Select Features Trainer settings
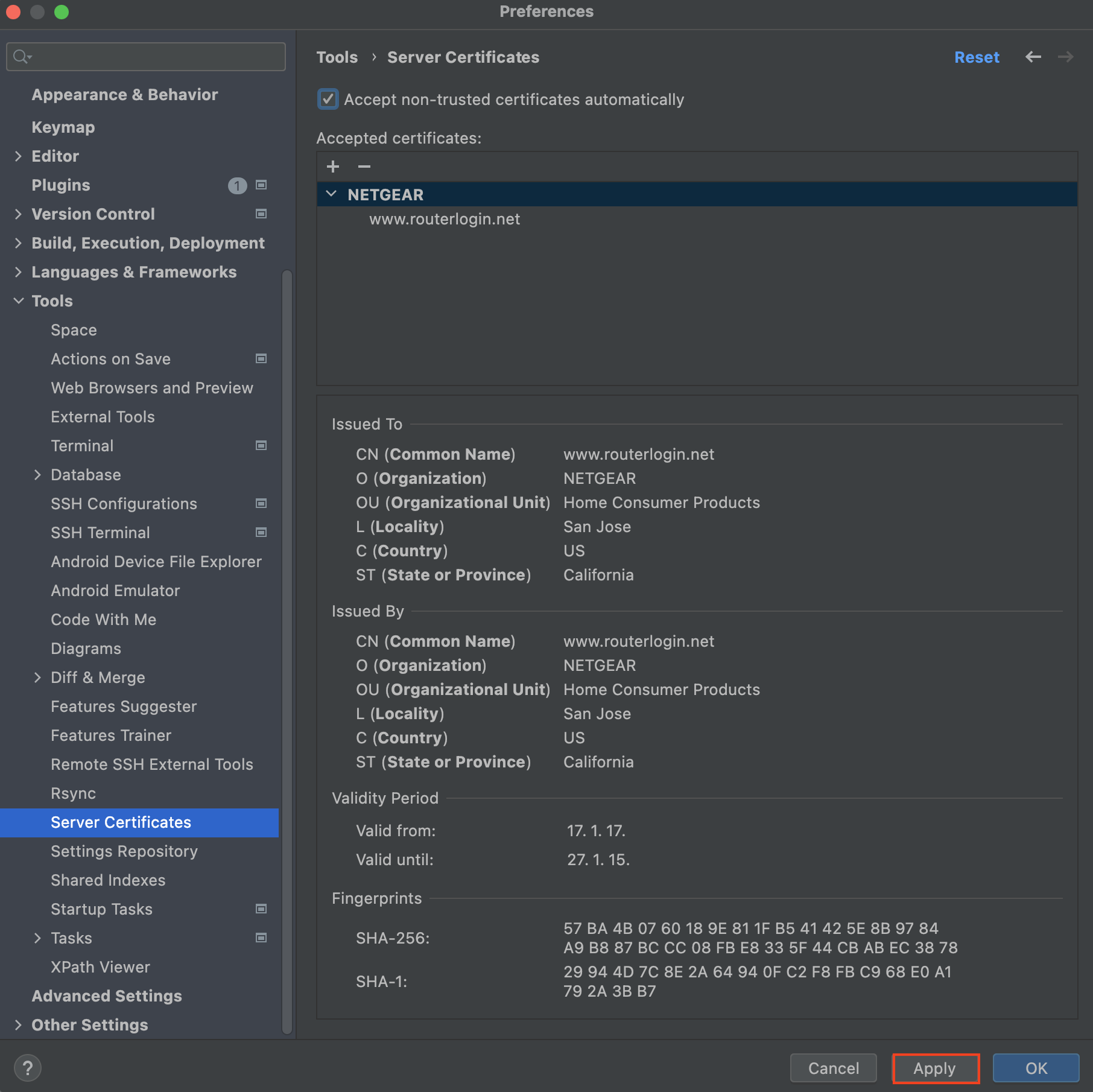Screen dimensions: 1093x1092 coord(111,735)
